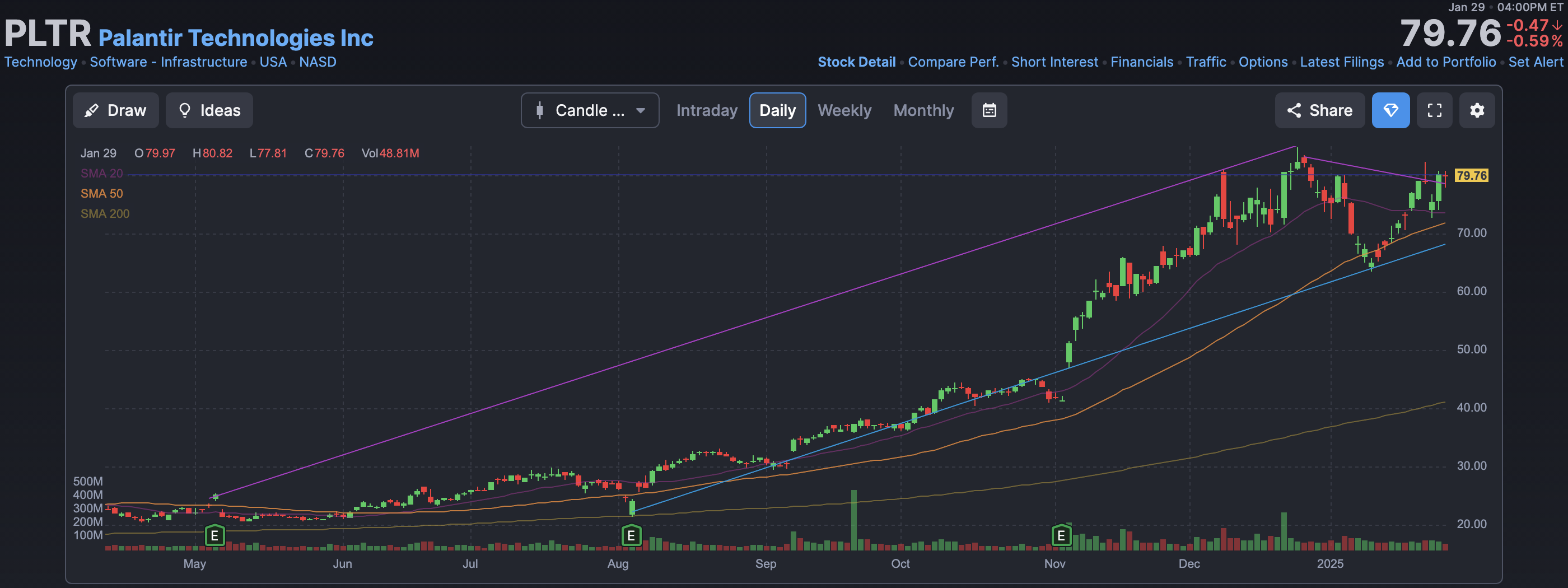Viewport: 1568px width, 588px height.
Task: Select the Daily timeframe
Action: pyautogui.click(x=777, y=110)
